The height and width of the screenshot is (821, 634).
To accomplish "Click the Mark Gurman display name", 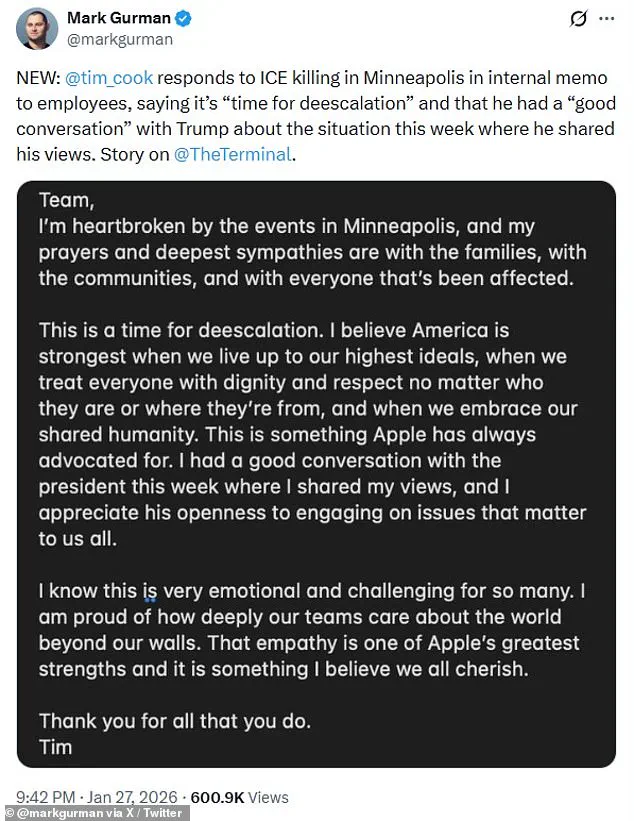I will click(120, 19).
